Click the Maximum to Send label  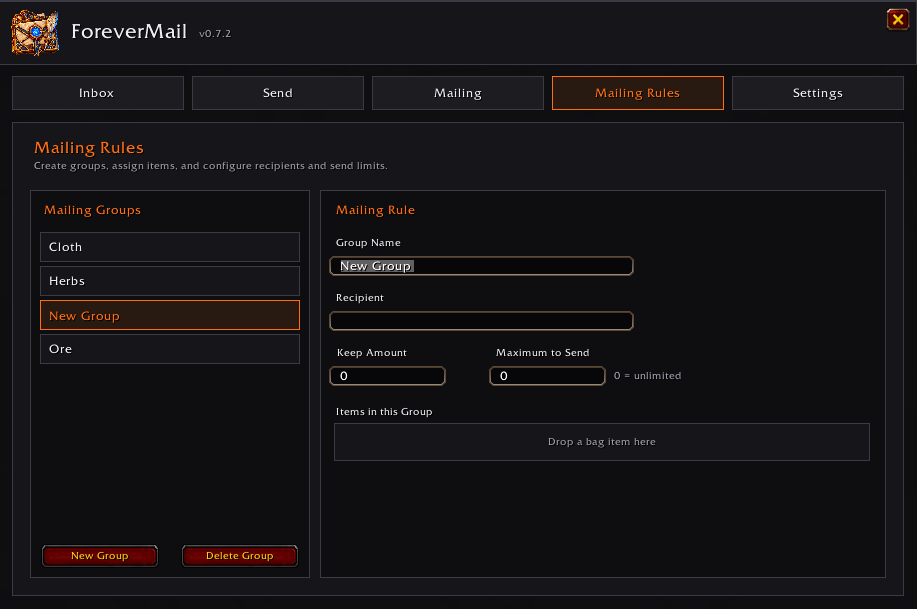[x=543, y=353]
